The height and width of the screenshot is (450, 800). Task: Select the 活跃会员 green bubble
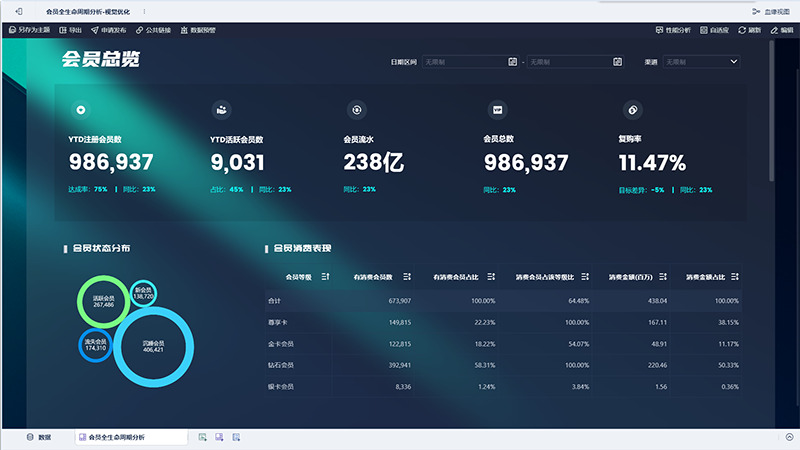(x=104, y=302)
